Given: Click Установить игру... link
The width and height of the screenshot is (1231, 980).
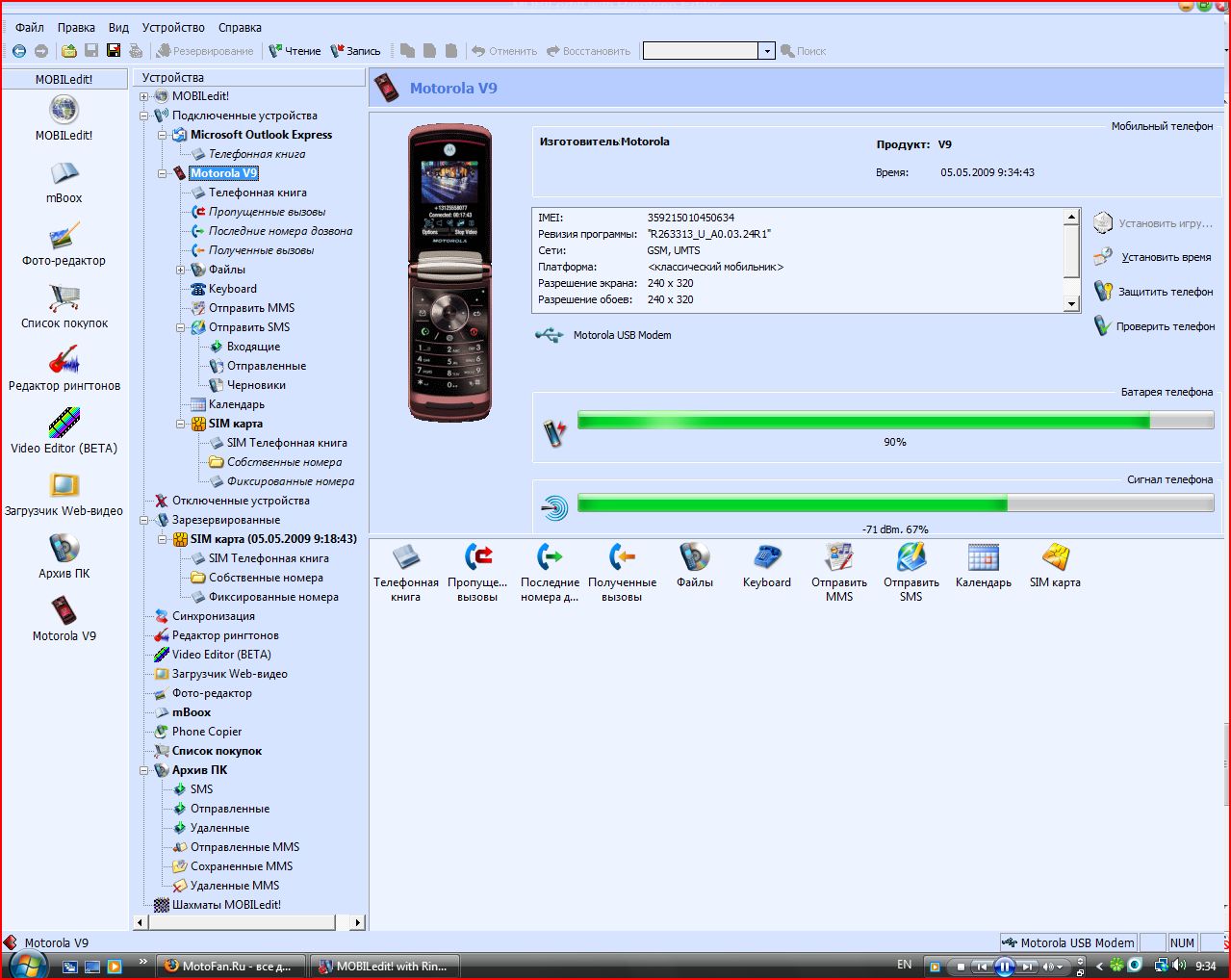Looking at the screenshot, I should click(1166, 223).
